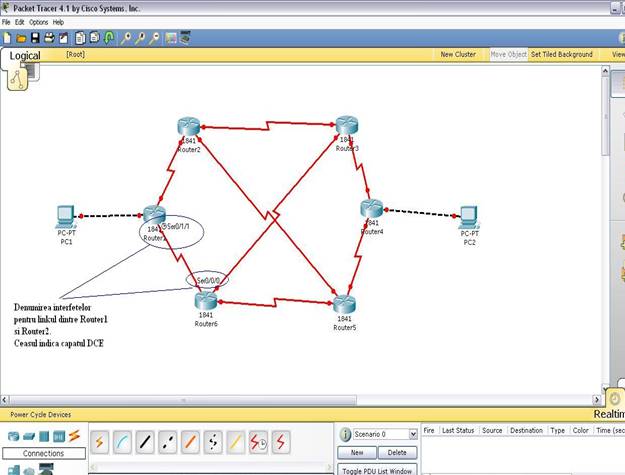625x475 pixels.
Task: Choose the Serial DCE cable with clock
Action: pyautogui.click(x=258, y=442)
